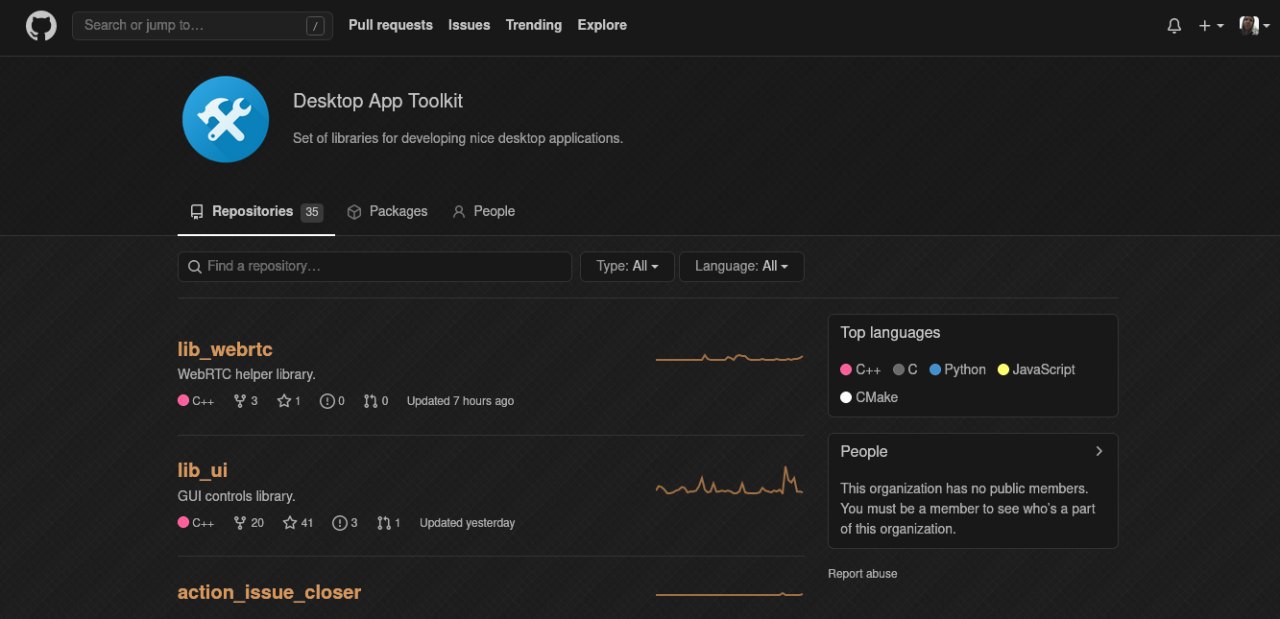Click lib_ui pull requests count 1
Viewport: 1280px width, 619px height.
389,523
